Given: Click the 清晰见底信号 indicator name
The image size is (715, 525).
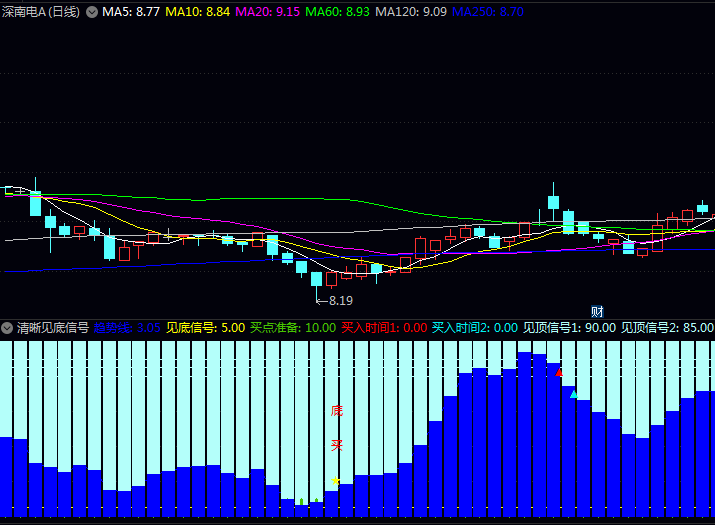Looking at the screenshot, I should pyautogui.click(x=52, y=327).
